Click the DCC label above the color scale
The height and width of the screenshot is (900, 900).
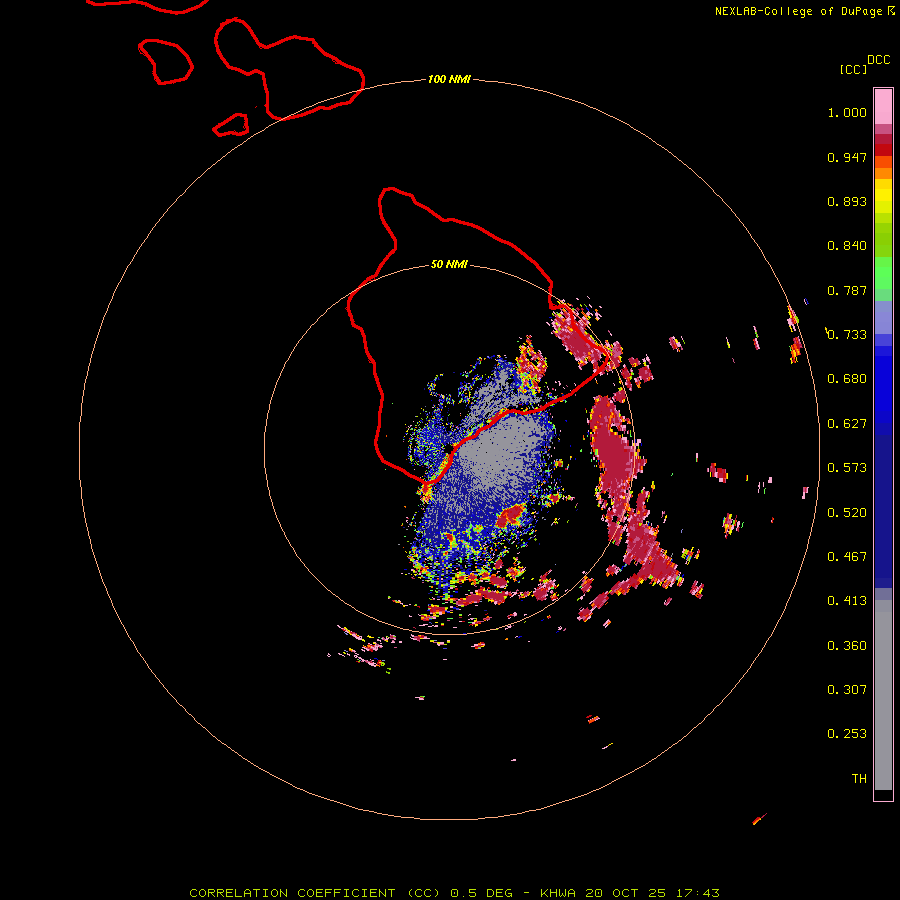point(879,60)
